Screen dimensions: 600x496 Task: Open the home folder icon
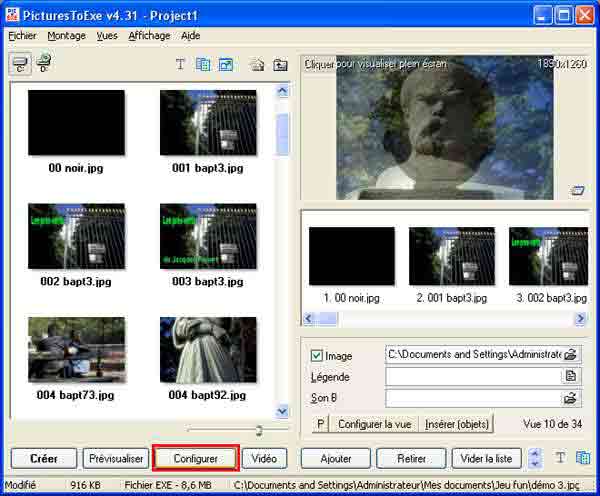point(256,65)
